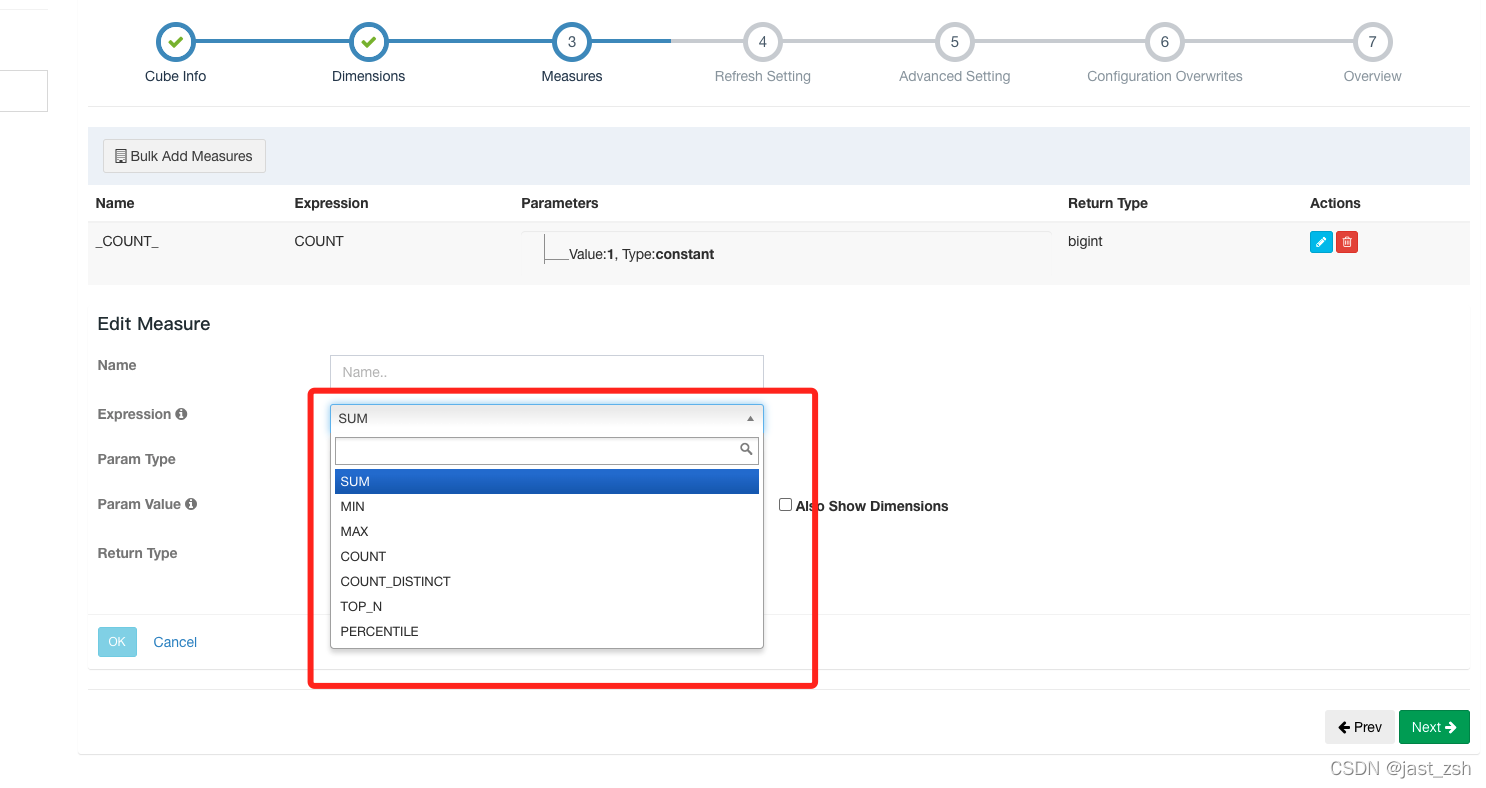
Task: Click the Actions column header
Action: (1335, 203)
